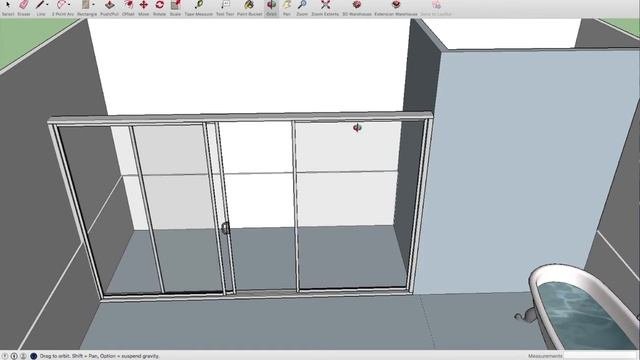Open the 2 Point Arc dropdown arrow
The image size is (640, 360).
point(69,5)
